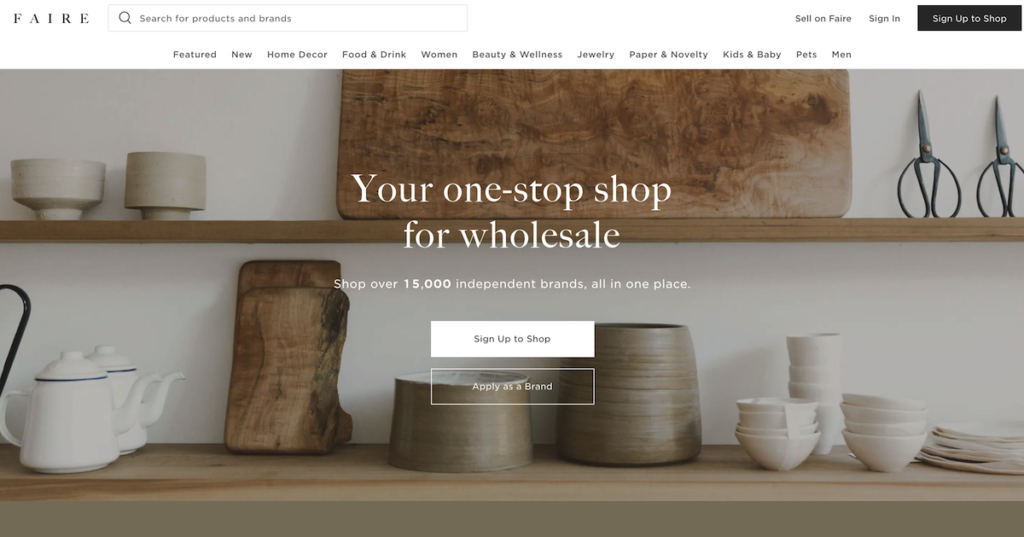The image size is (1024, 537).
Task: Click the black Sign Up to Shop button
Action: (x=969, y=18)
